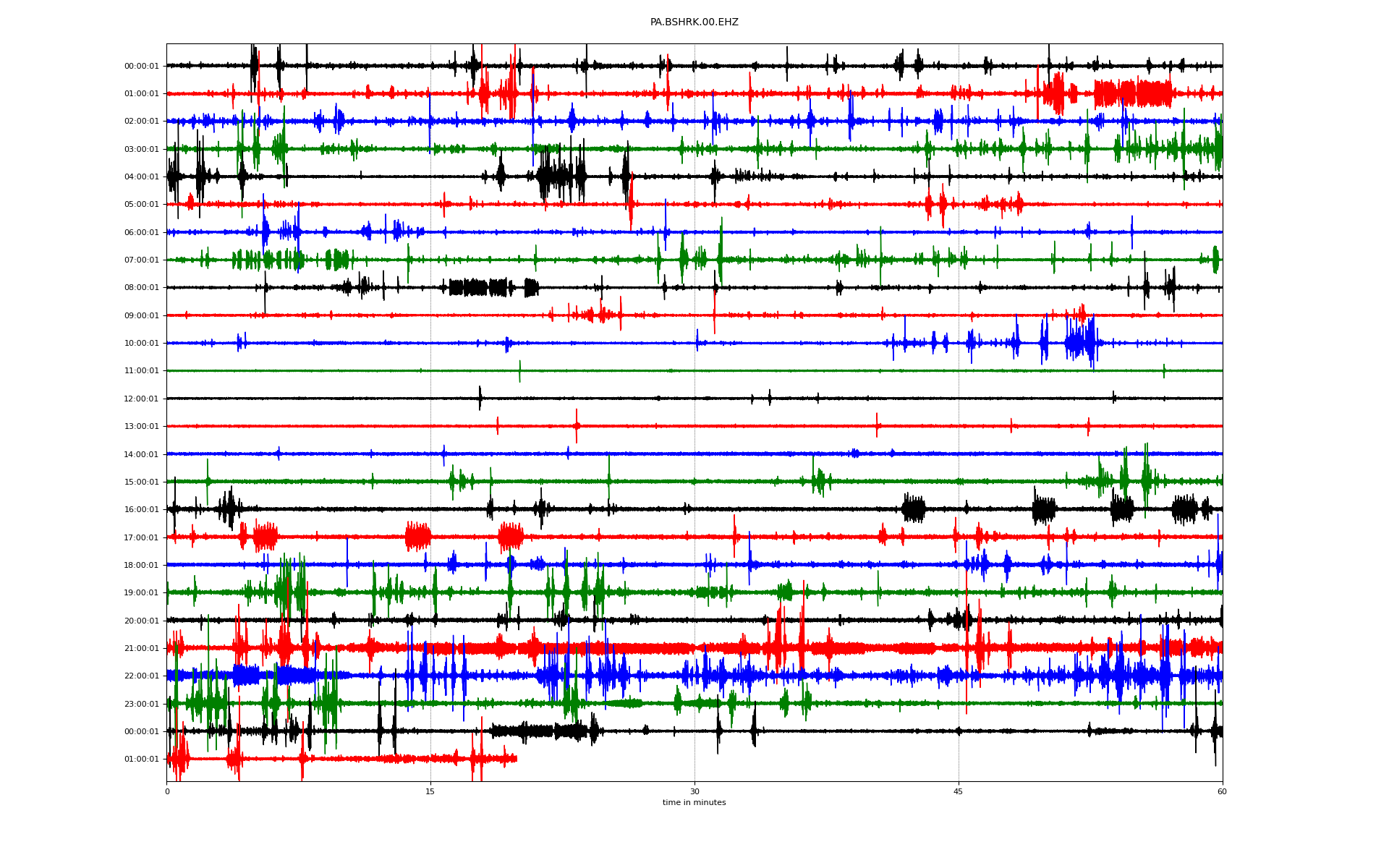Select the 60 minute x-axis tick label

[x=1222, y=791]
